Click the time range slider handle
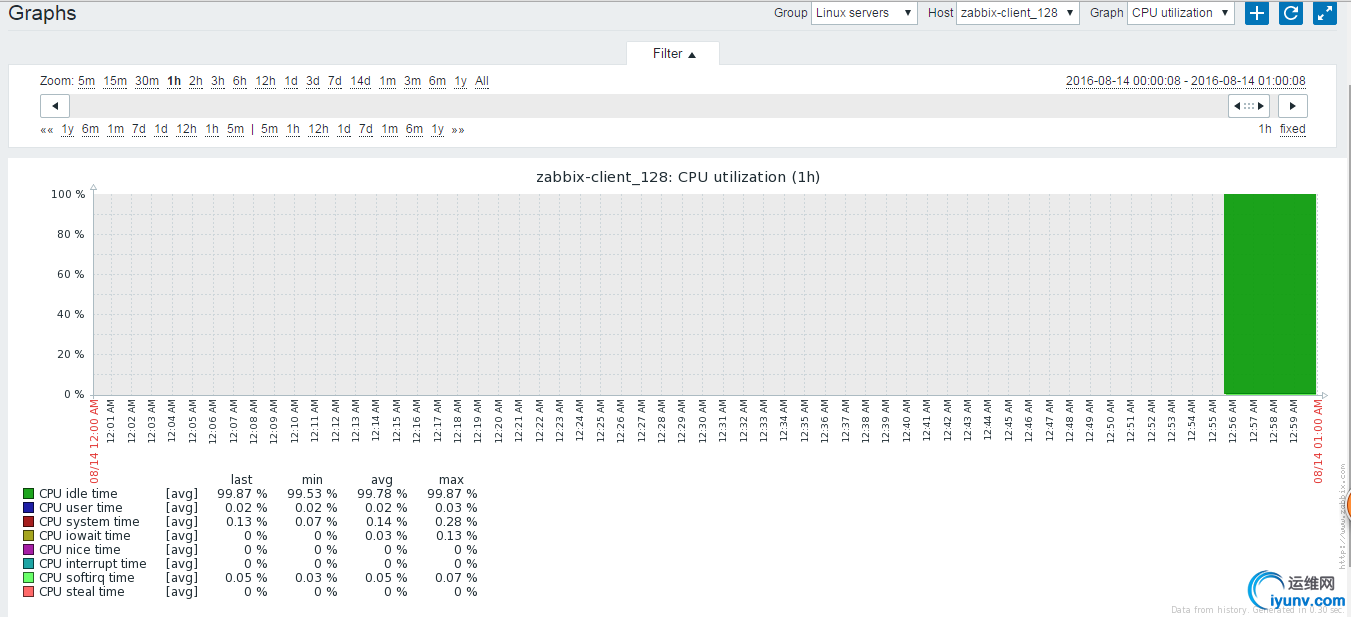The width and height of the screenshot is (1351, 617). 1249,106
